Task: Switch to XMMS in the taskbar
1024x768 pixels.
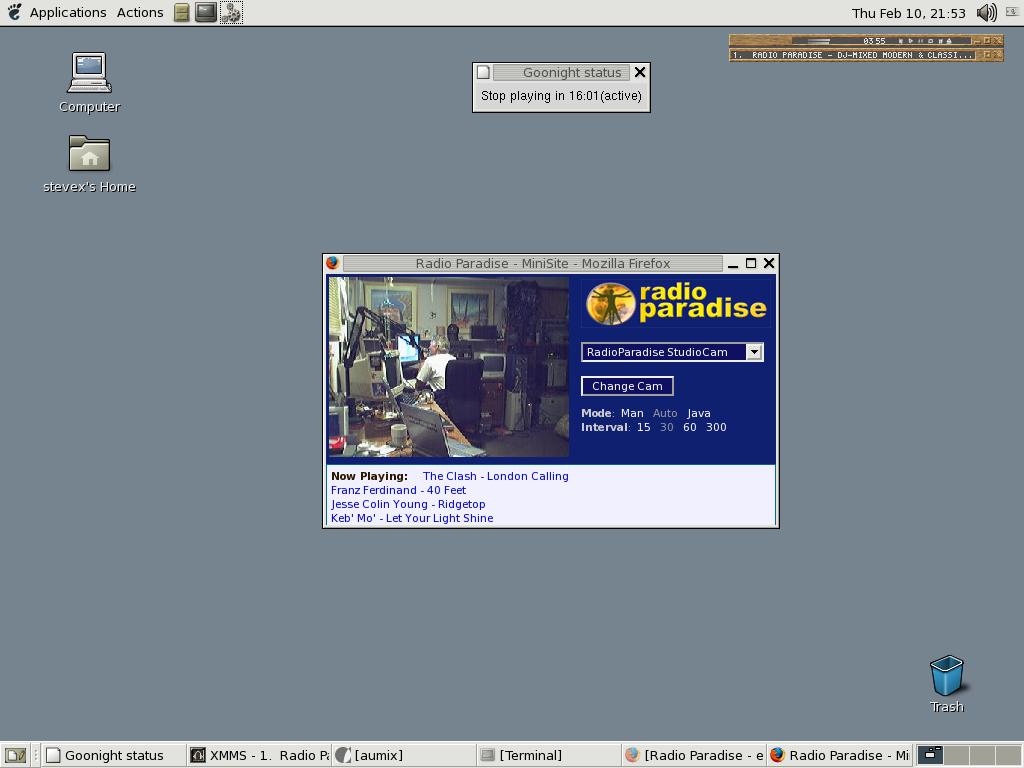Action: click(259, 756)
